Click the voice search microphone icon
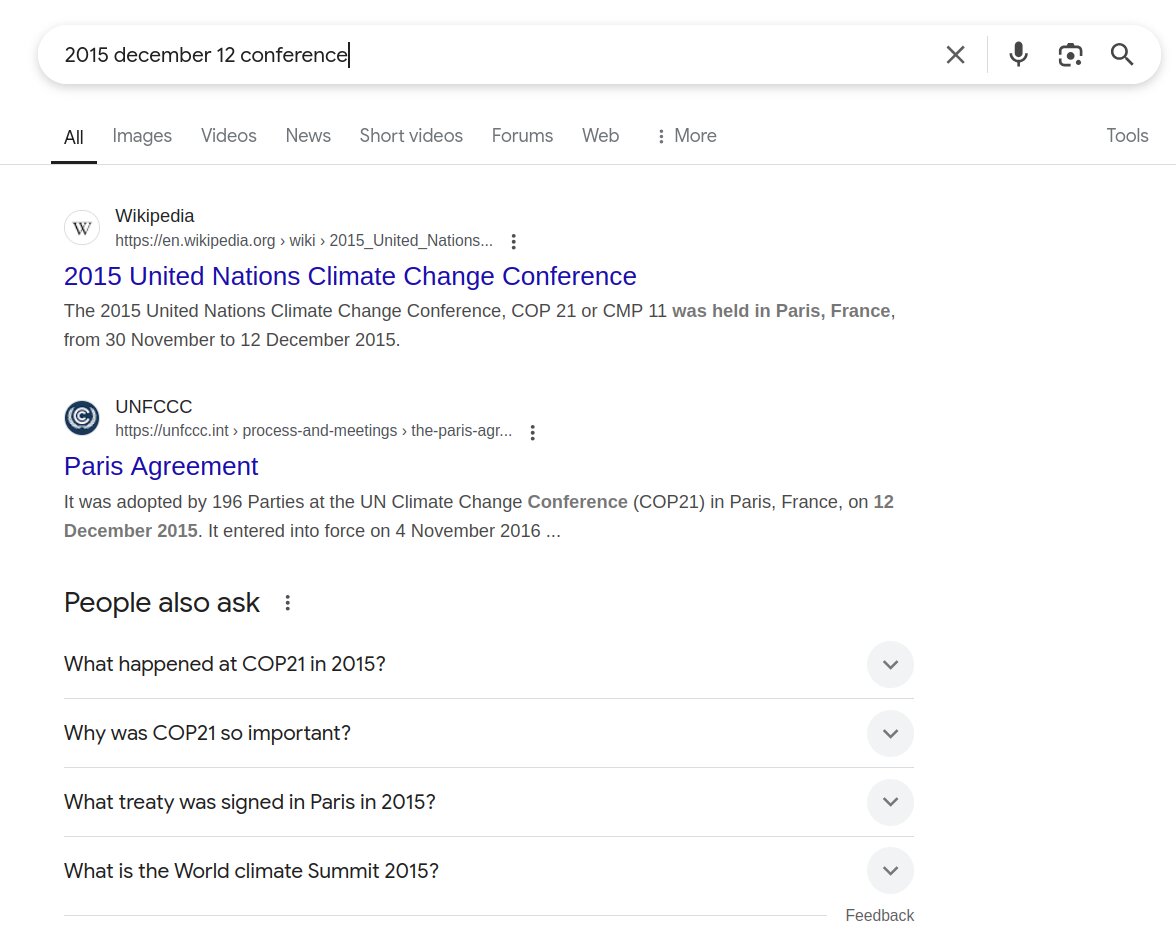This screenshot has width=1176, height=931. point(1018,55)
